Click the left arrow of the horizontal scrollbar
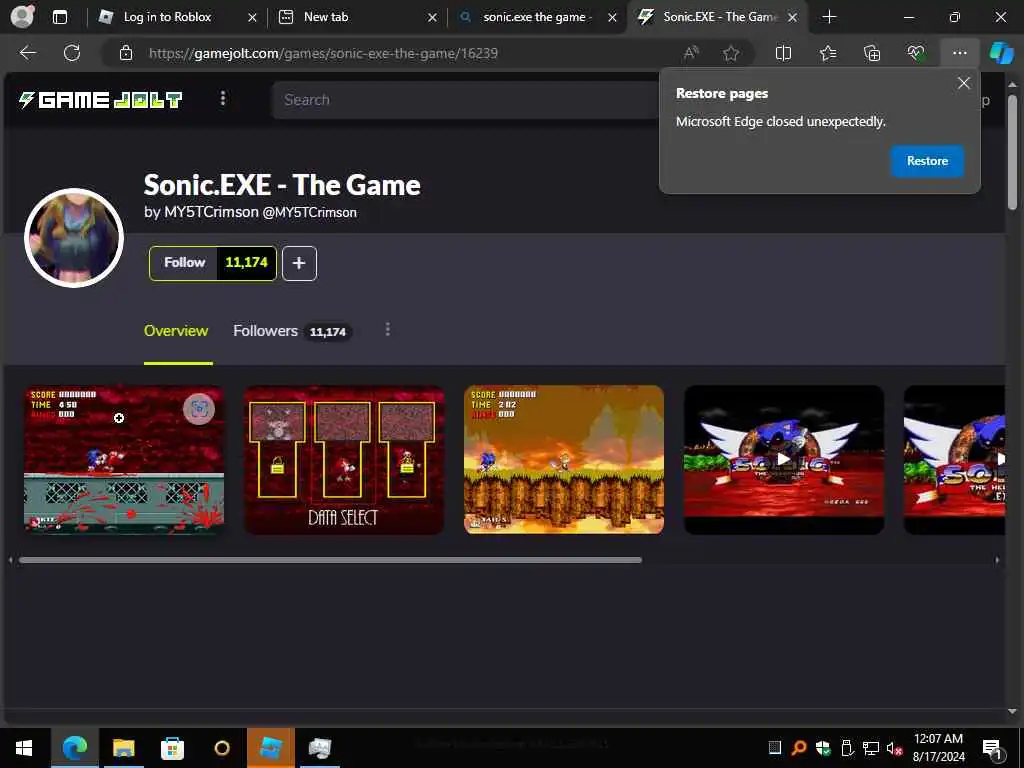Viewport: 1024px width, 768px height. pyautogui.click(x=10, y=560)
